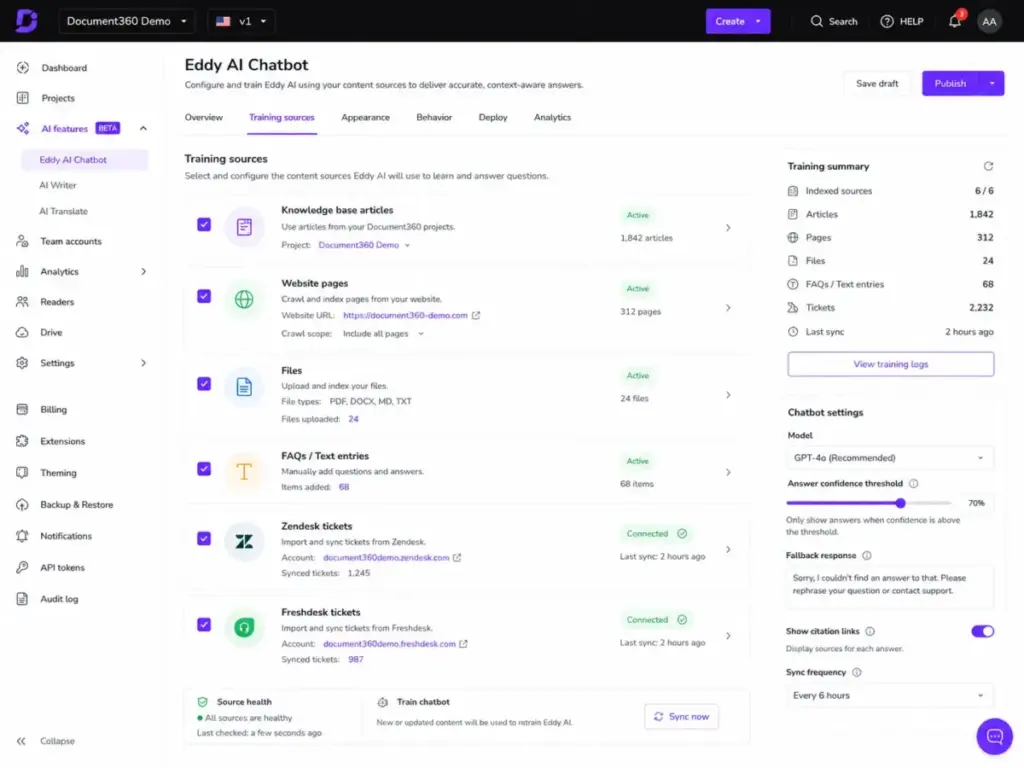Uncheck the Zendesk tickets checkbox
The width and height of the screenshot is (1024, 768).
[x=204, y=539]
